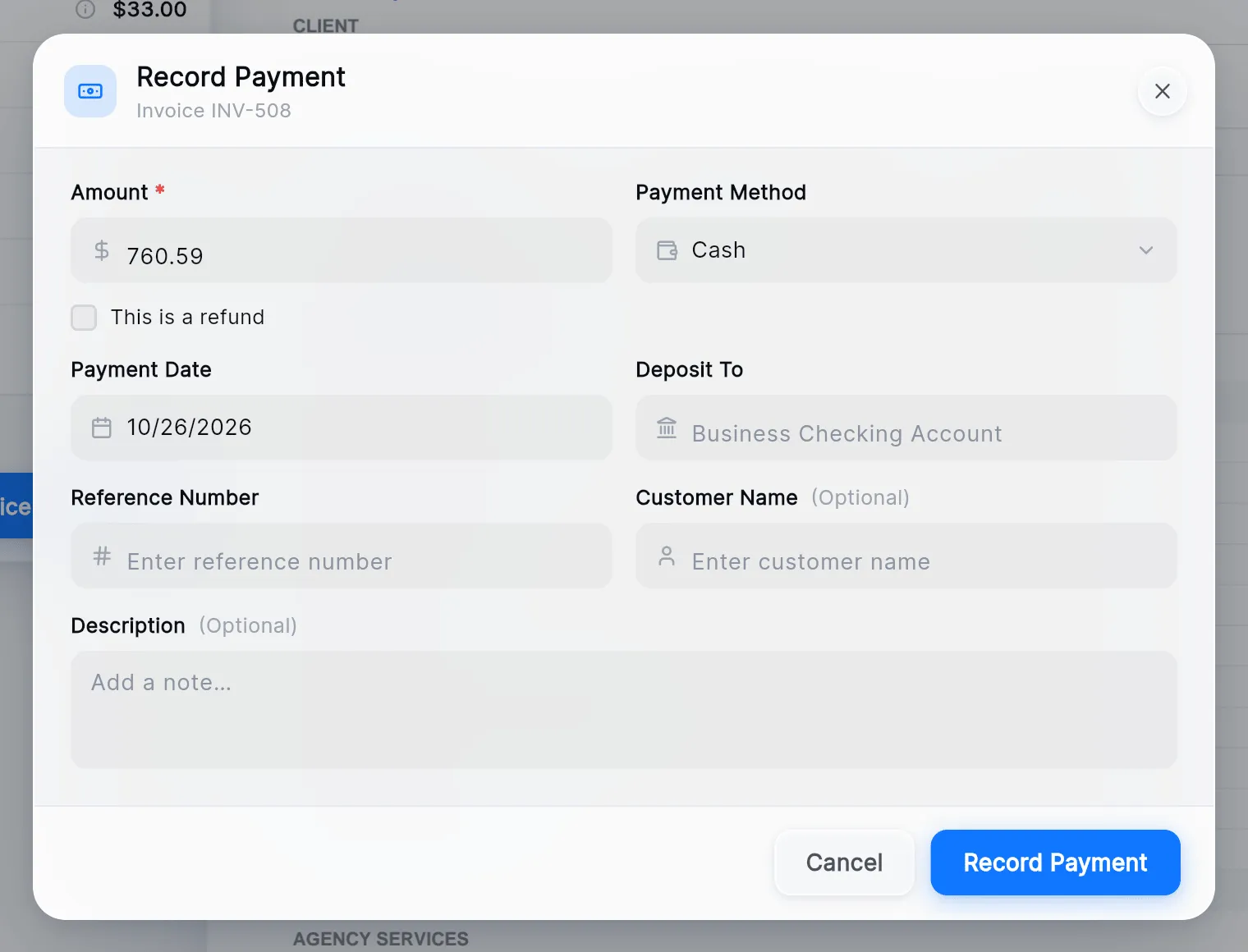Image resolution: width=1248 pixels, height=952 pixels.
Task: Click the wallet icon in Payment Method
Action: tap(667, 250)
